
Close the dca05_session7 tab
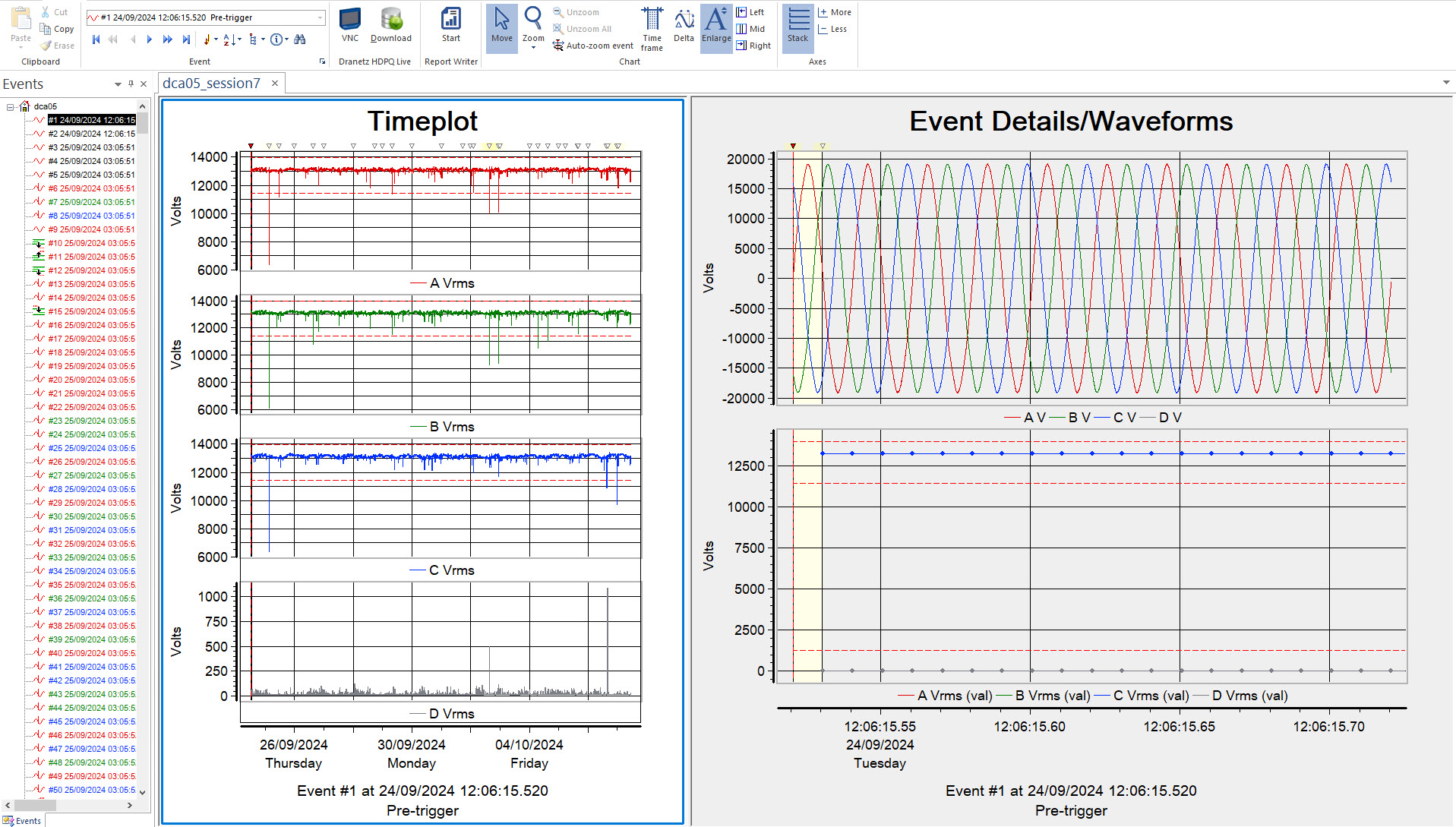(x=275, y=84)
